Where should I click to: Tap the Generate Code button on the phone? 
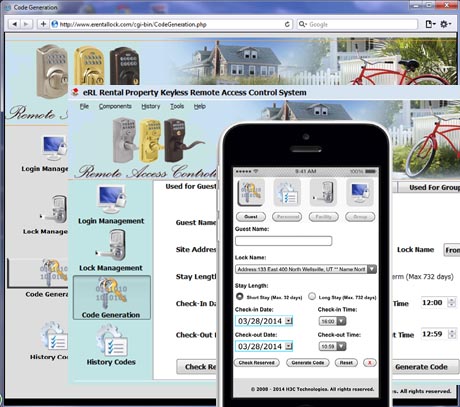308,363
